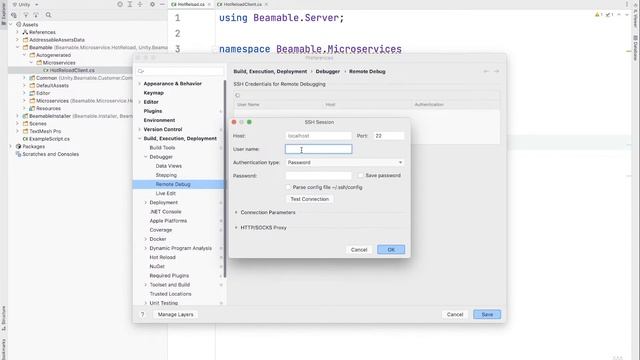
Task: Click OK in the SSH Session dialog
Action: pyautogui.click(x=391, y=250)
